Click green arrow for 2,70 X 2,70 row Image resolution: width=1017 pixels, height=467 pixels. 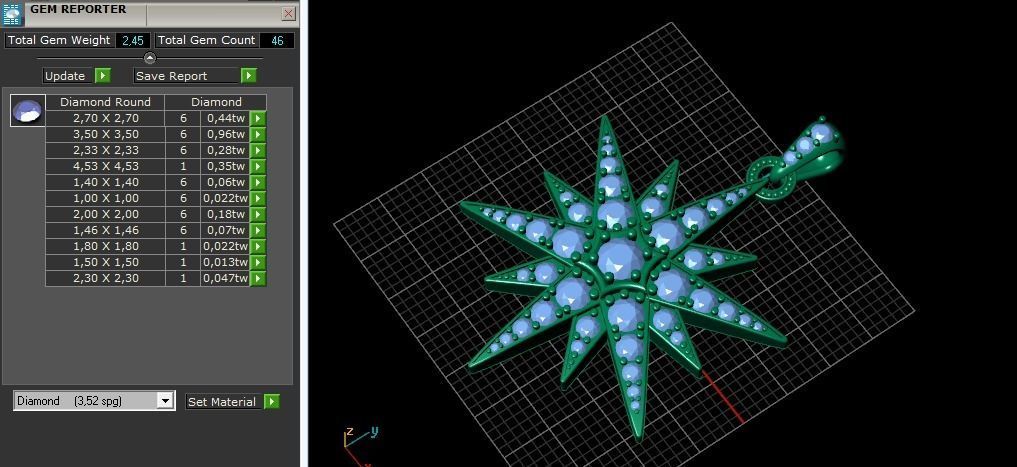(258, 119)
